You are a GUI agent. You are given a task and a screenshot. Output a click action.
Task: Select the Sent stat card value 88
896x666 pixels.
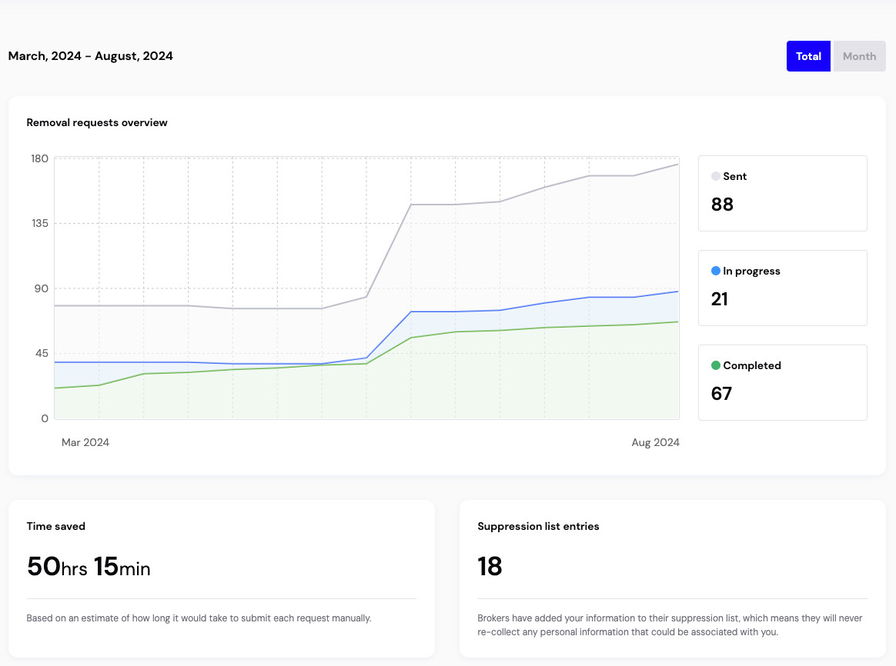722,204
